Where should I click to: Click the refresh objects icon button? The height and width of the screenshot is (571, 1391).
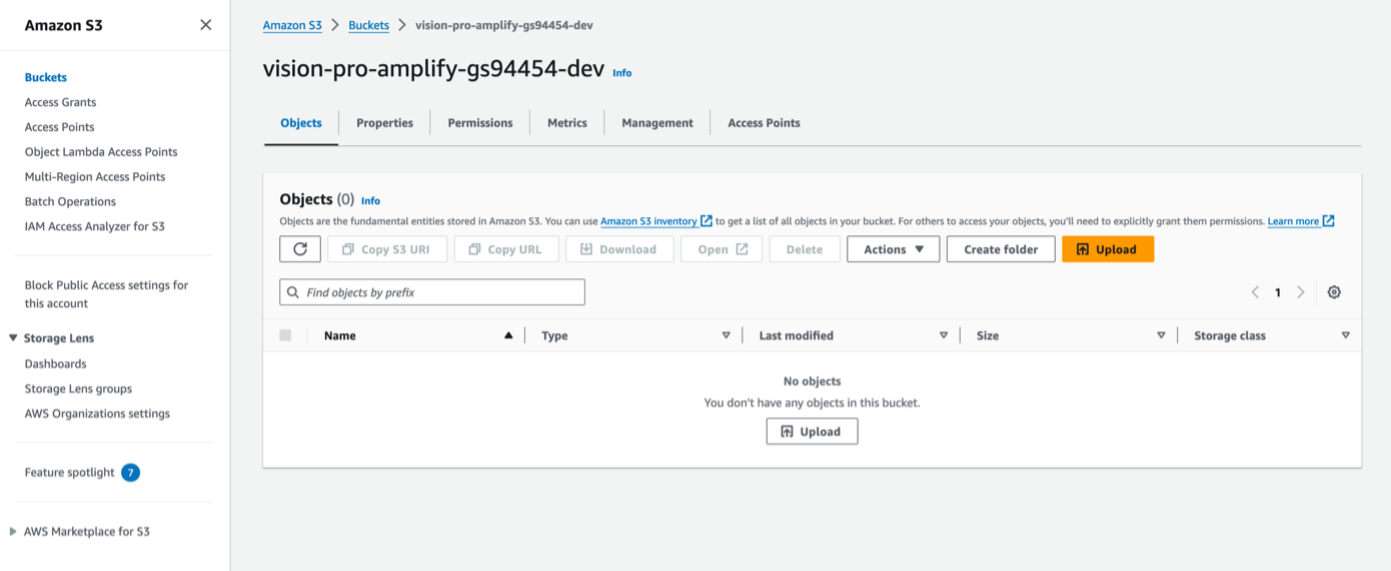tap(300, 249)
